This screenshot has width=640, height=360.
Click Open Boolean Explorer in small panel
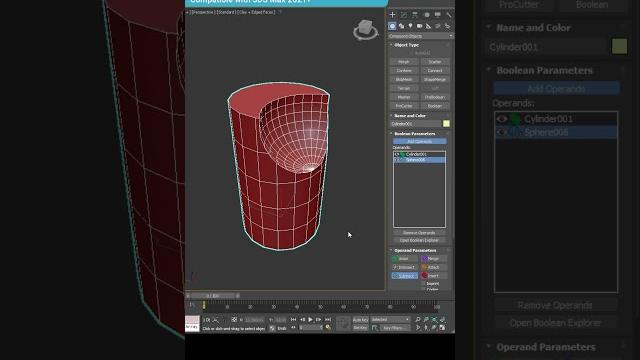point(420,240)
